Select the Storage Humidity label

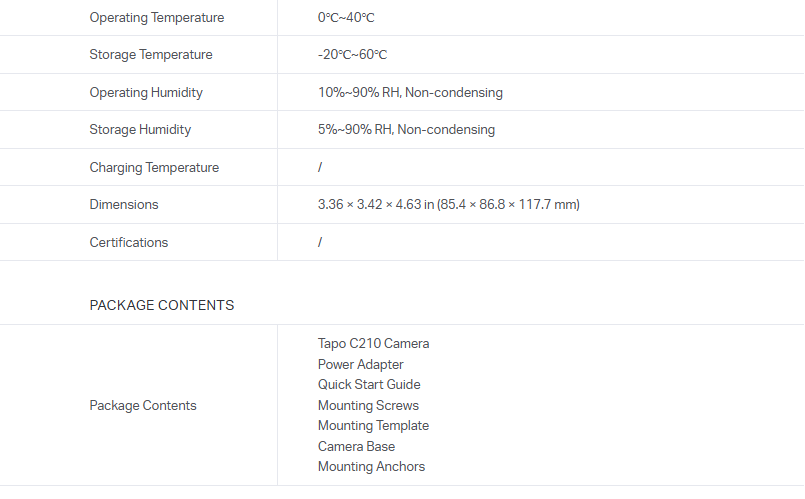140,130
